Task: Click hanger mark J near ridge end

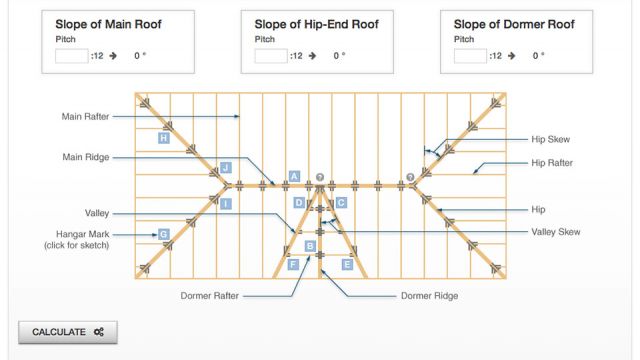Action: [226, 167]
